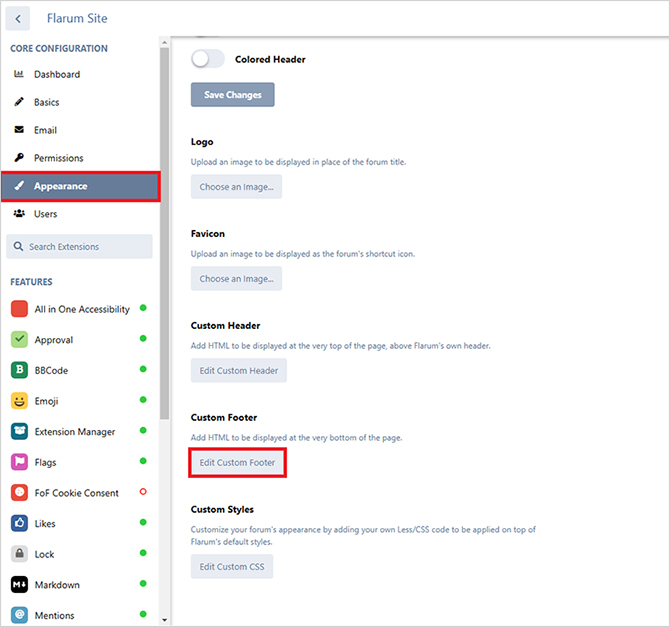
Task: Click the CORE CONFIGURATION section heading
Action: [59, 48]
